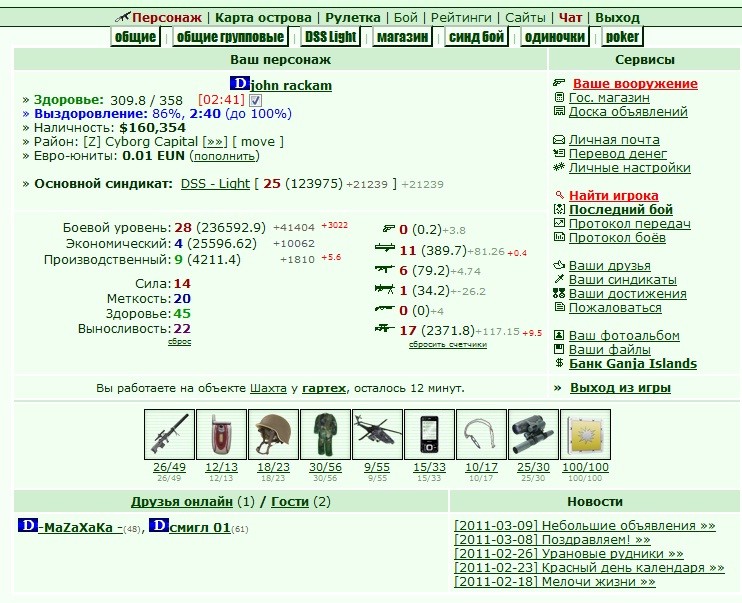Click Выход in top menu

(x=617, y=18)
